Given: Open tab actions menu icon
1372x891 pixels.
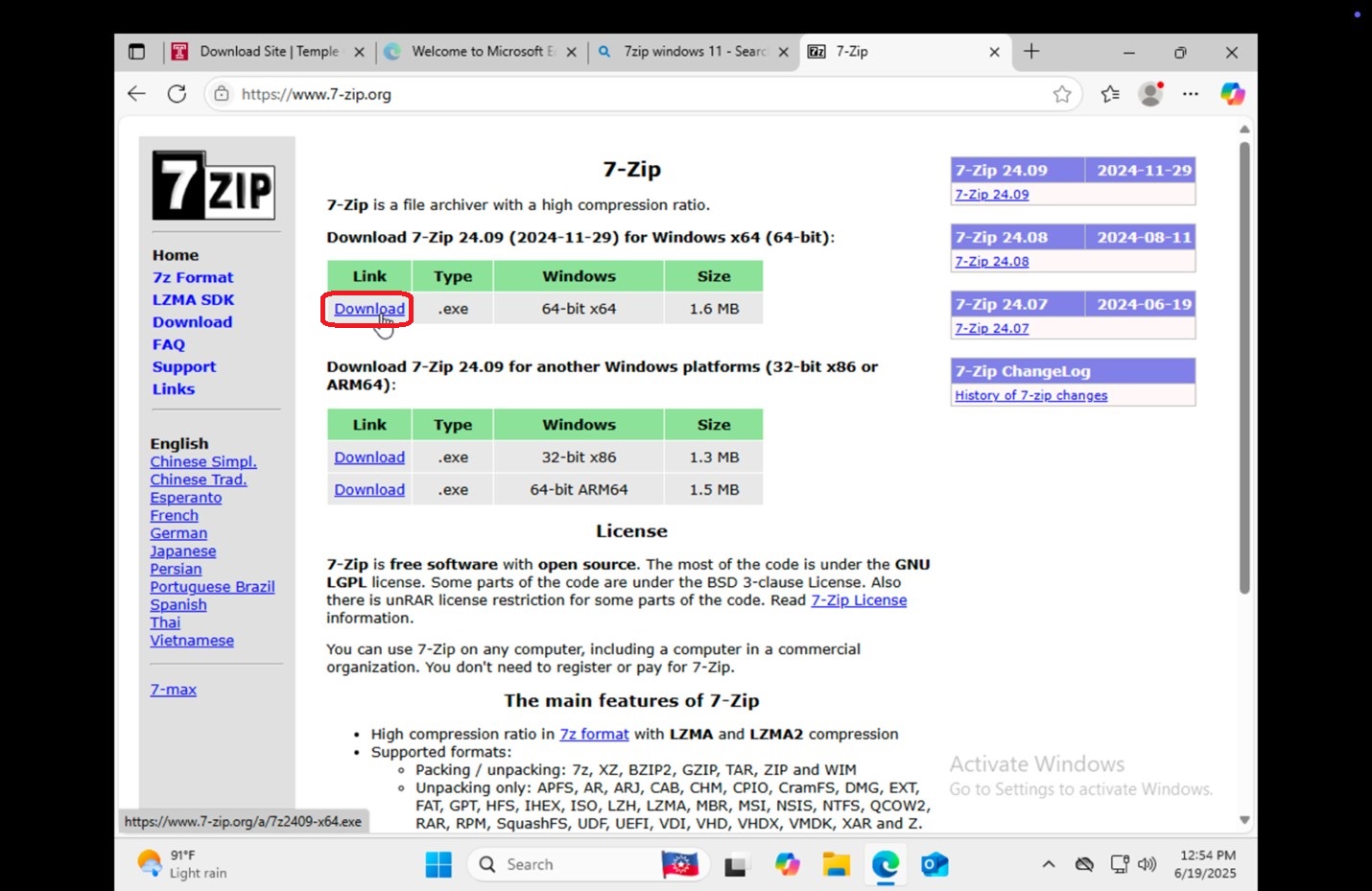Looking at the screenshot, I should (136, 52).
